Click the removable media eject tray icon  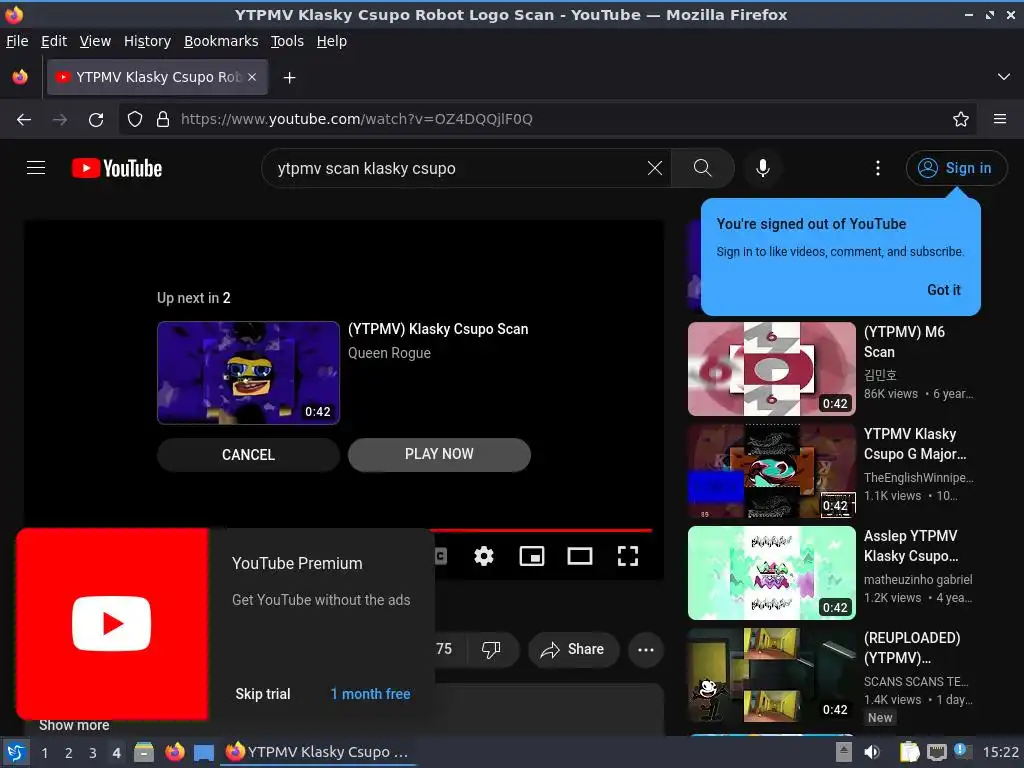coord(844,752)
